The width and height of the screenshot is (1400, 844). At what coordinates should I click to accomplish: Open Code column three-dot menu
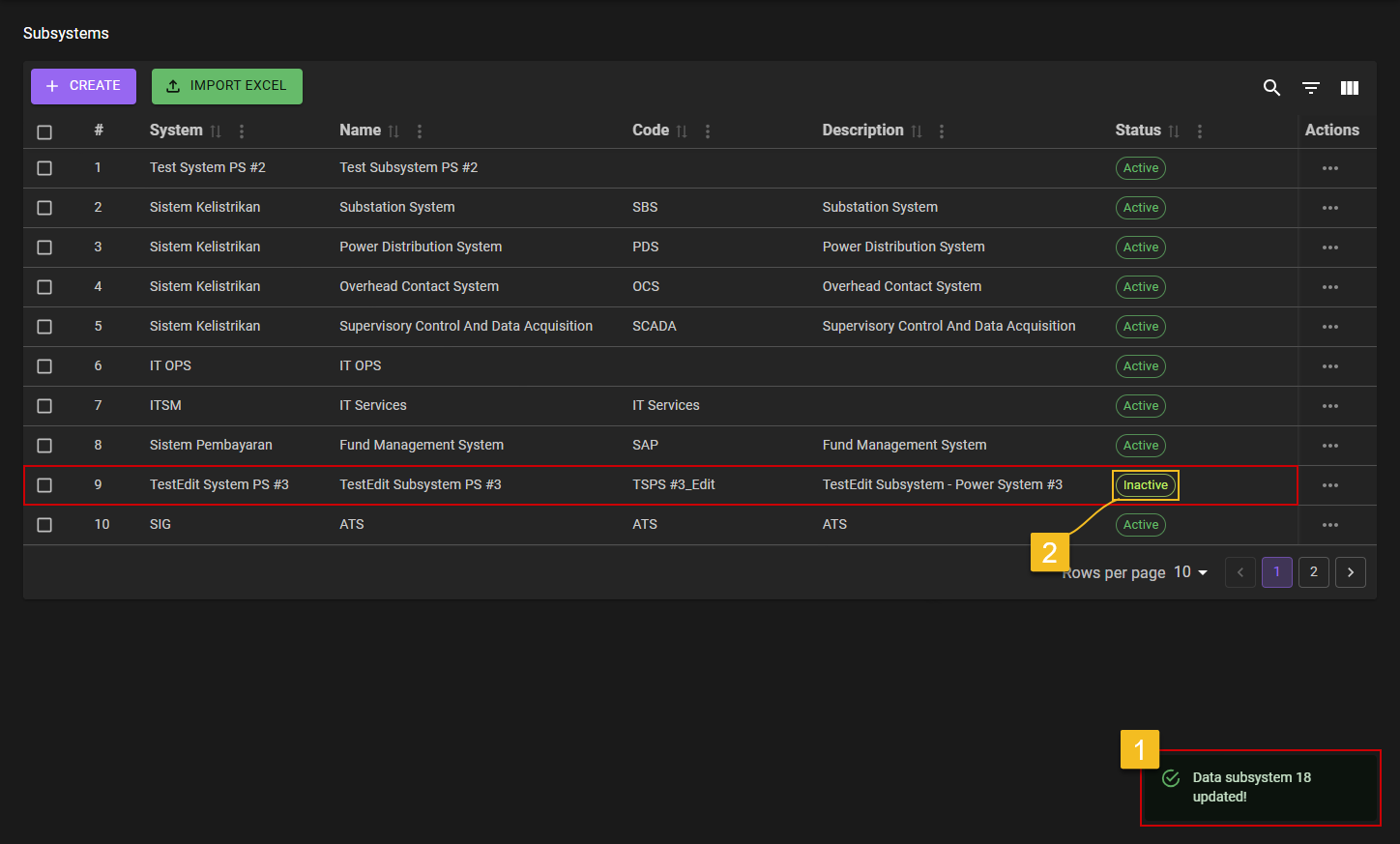(708, 131)
